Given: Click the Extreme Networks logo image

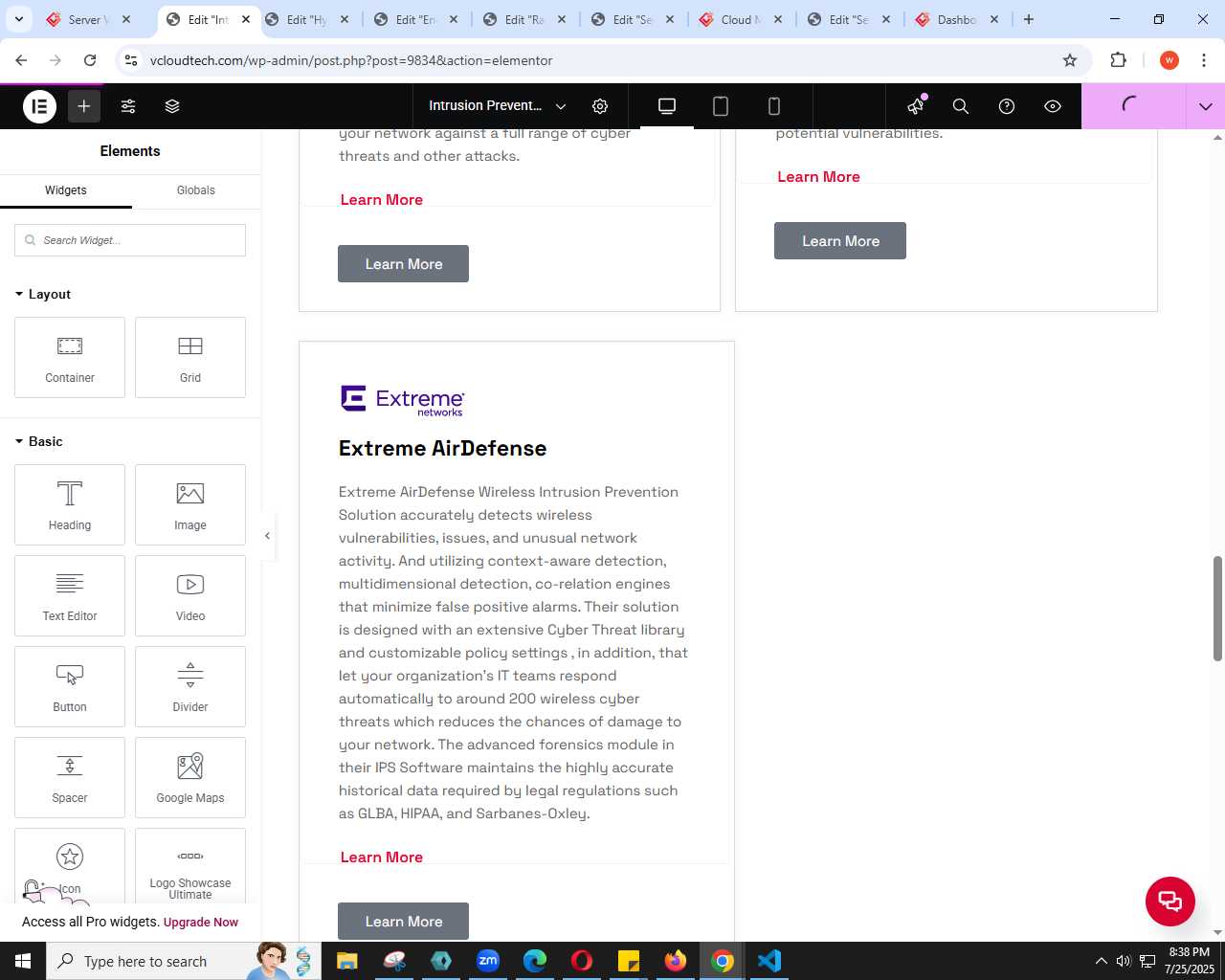Looking at the screenshot, I should coord(403,401).
